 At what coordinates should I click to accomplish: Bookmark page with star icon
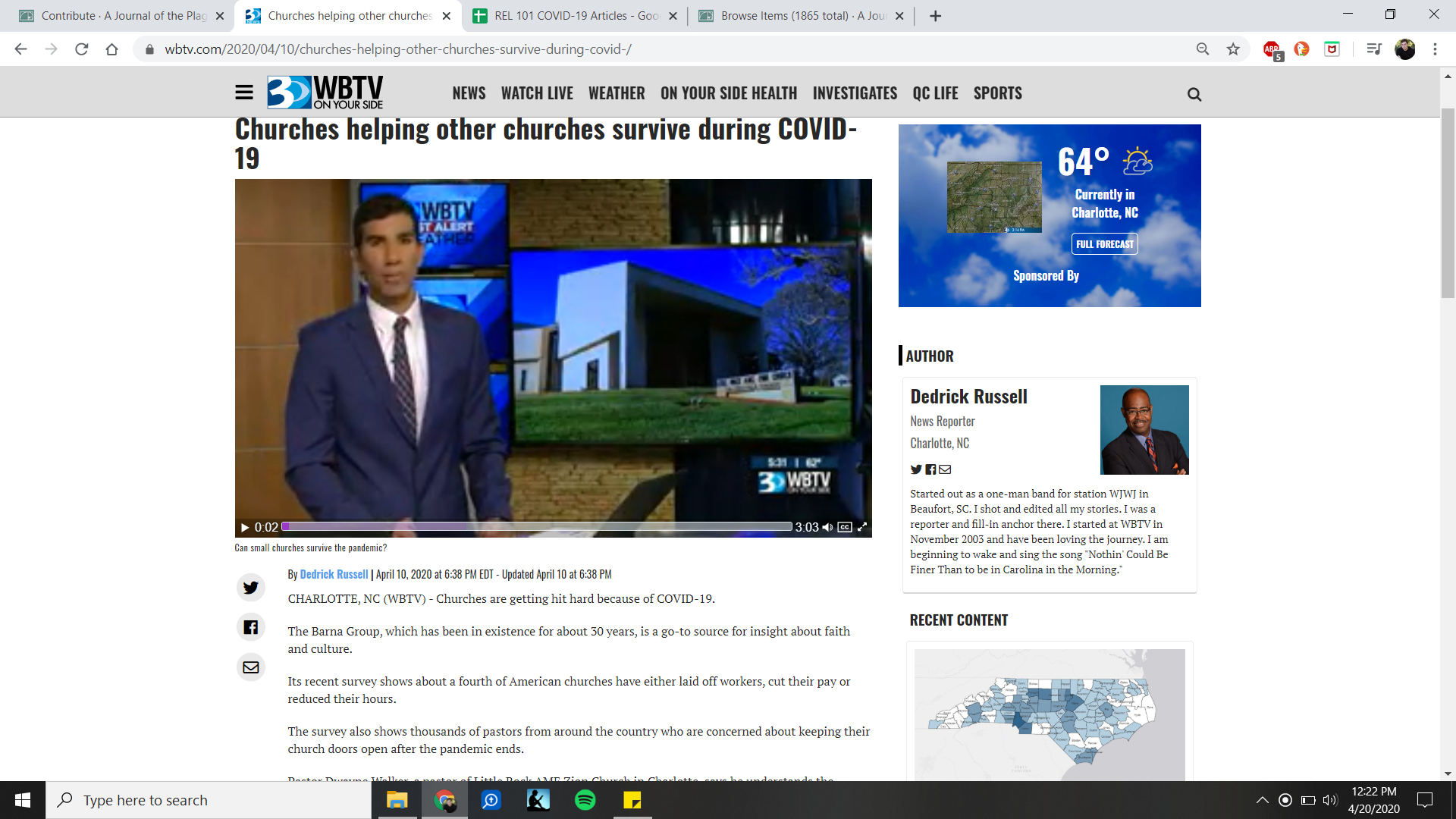pos(1233,49)
